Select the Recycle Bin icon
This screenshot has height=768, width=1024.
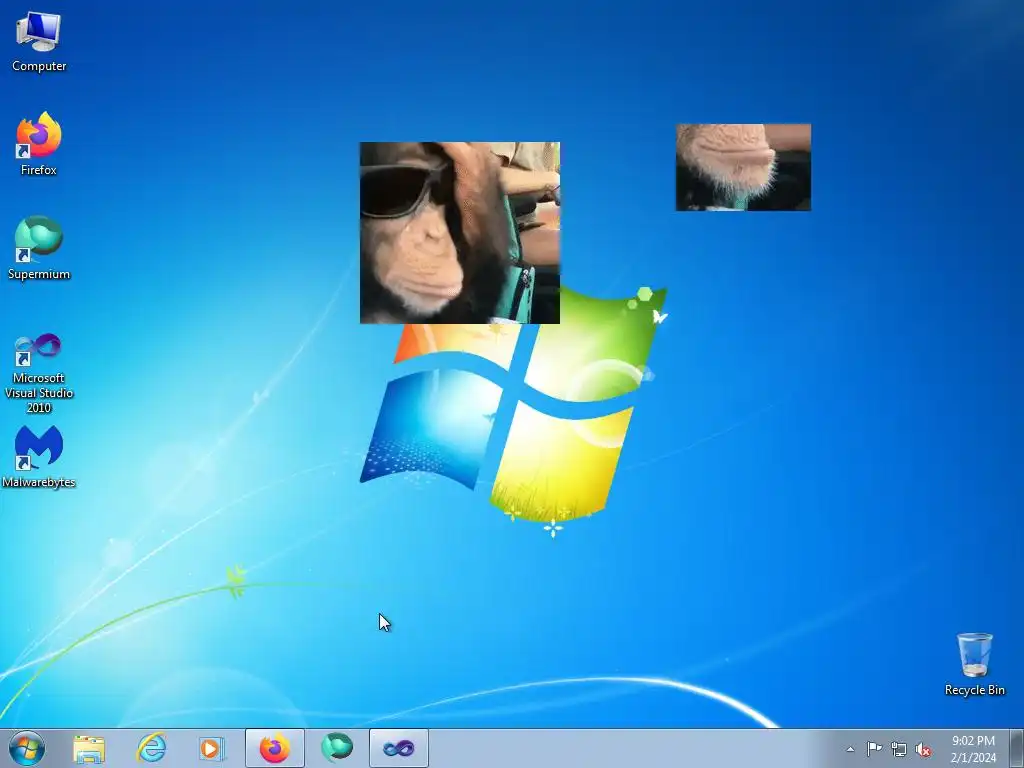974,664
